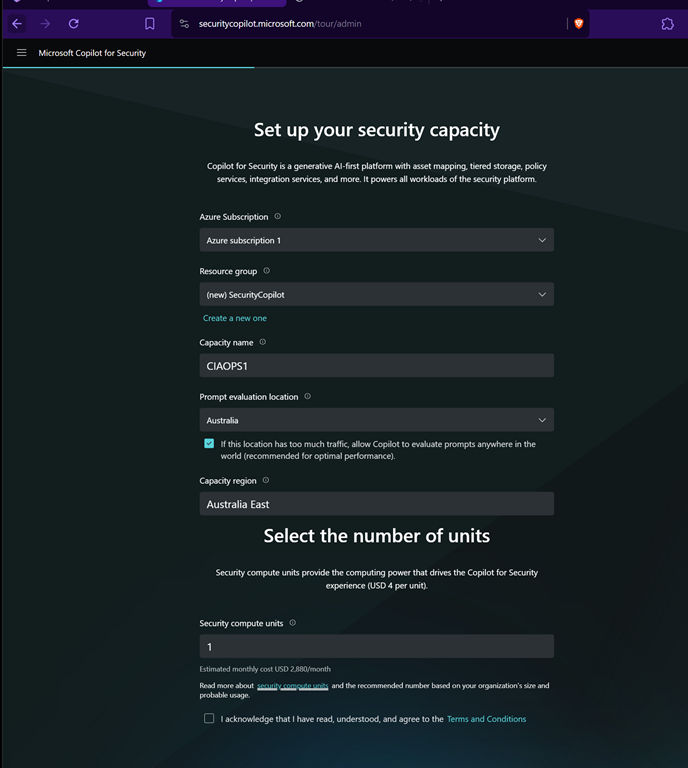Uncheck allow prompts evaluated anywhere checkbox
This screenshot has width=688, height=768.
[x=209, y=444]
